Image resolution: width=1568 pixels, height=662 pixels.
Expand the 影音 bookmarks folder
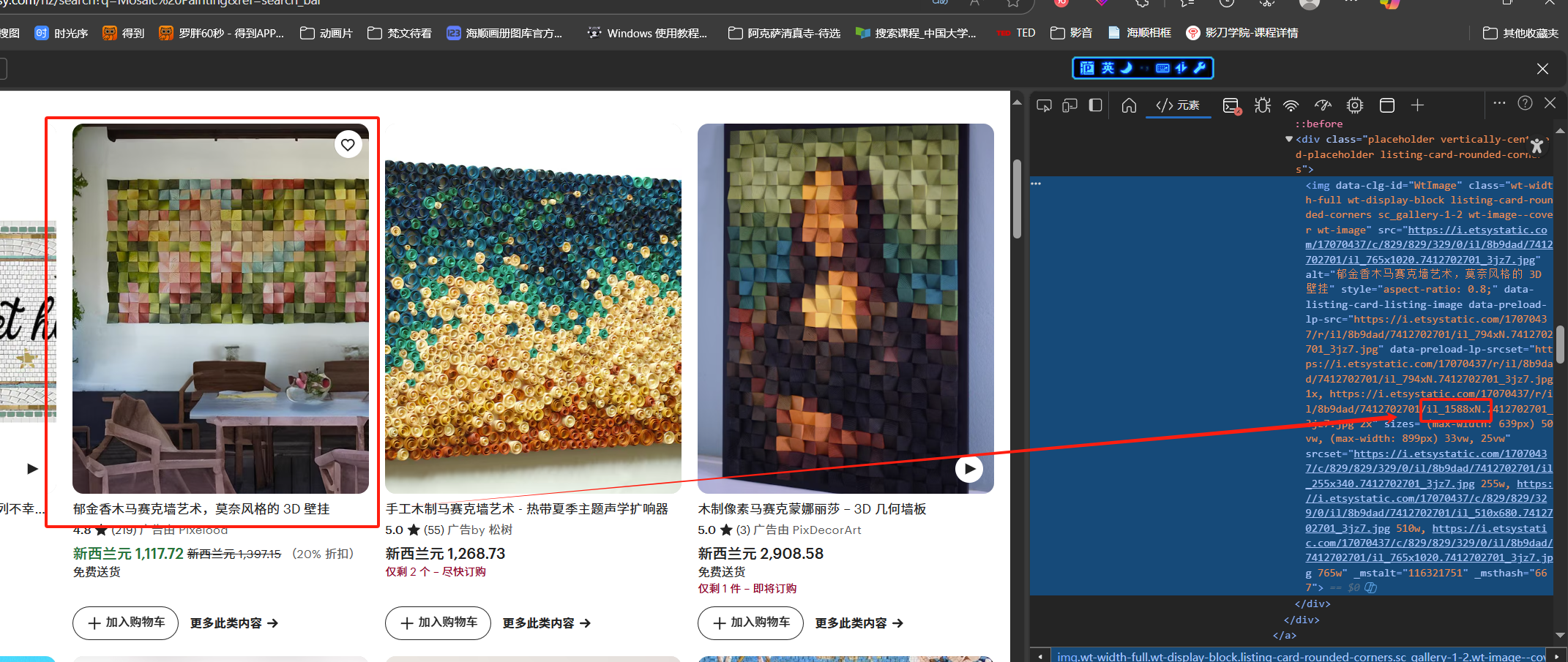tap(1071, 33)
